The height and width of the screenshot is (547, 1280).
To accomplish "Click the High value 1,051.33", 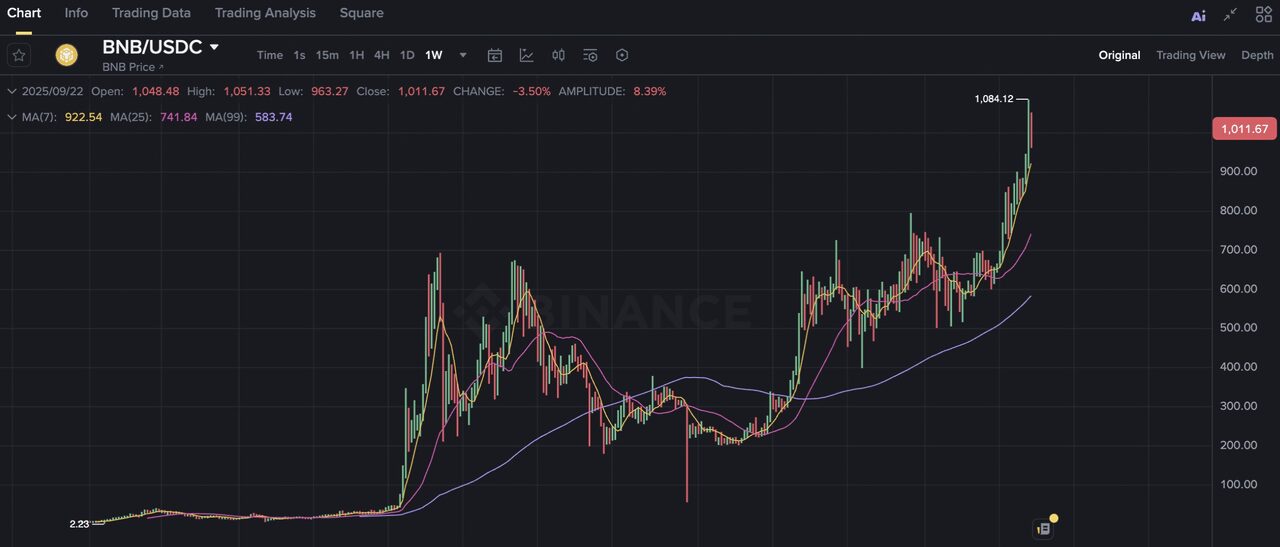I will (x=247, y=91).
